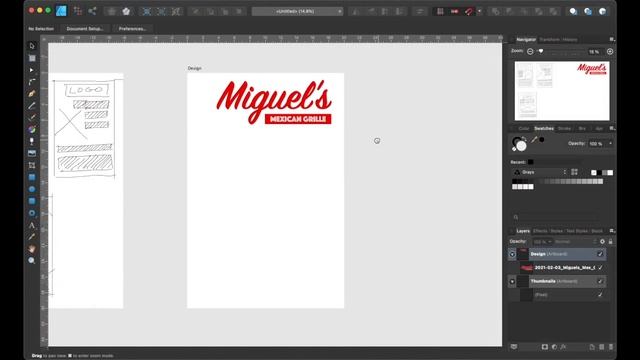The width and height of the screenshot is (640, 360).
Task: Add mask layer icon in Layers footer
Action: [544, 347]
